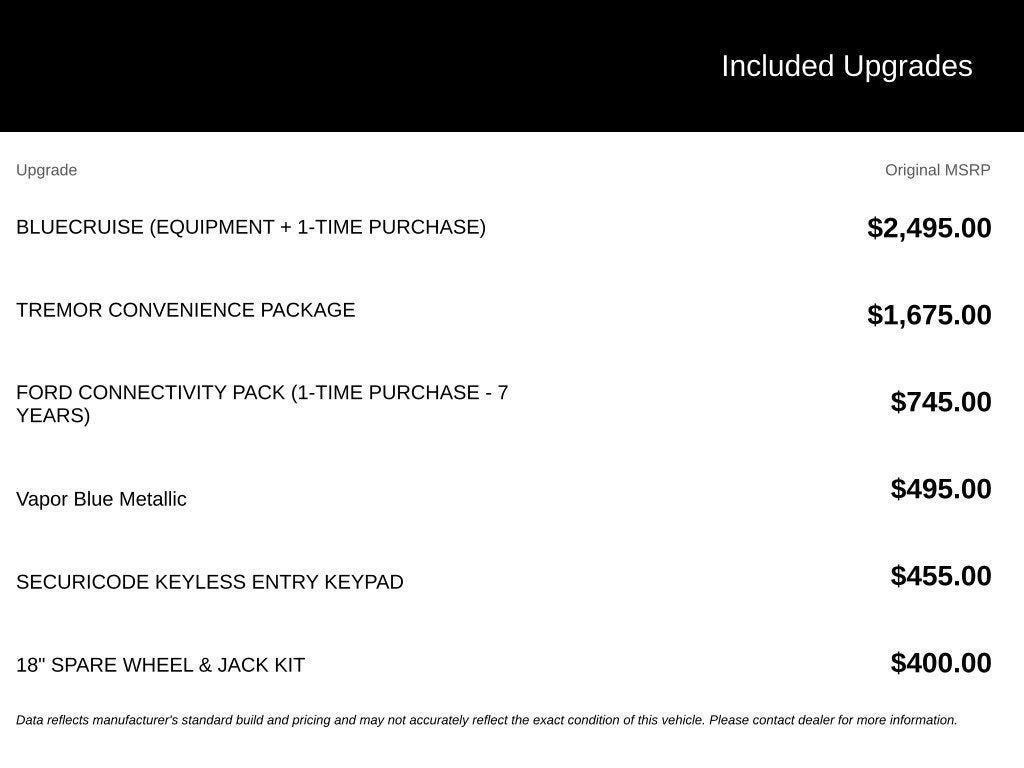Select the FORD CONNECTIVITY PACK entry
The height and width of the screenshot is (768, 1024).
(x=262, y=404)
